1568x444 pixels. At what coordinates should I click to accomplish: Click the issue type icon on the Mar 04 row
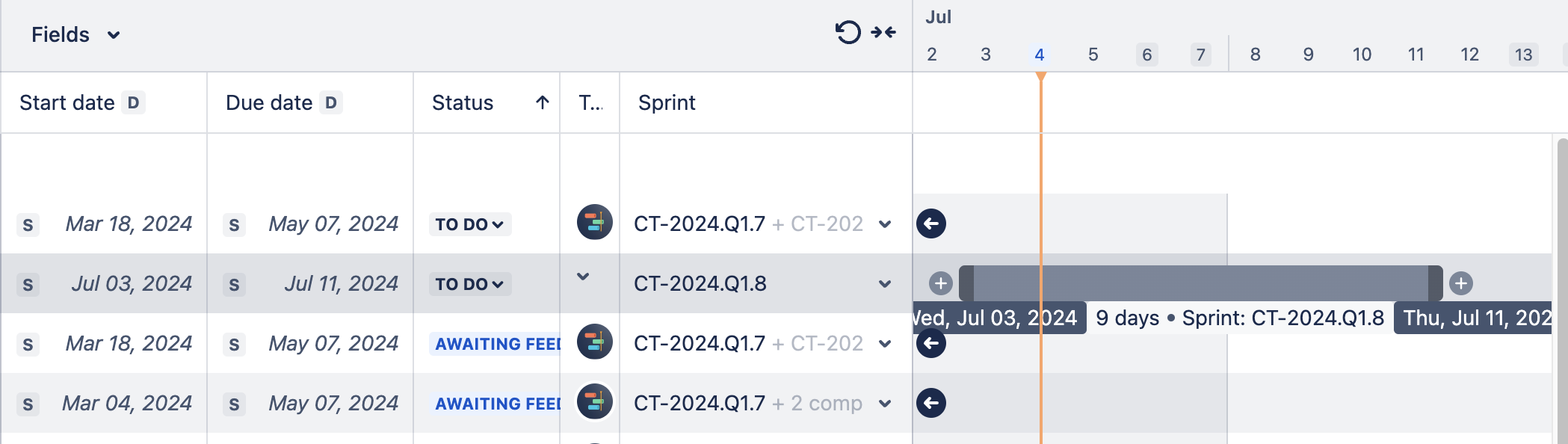pyautogui.click(x=594, y=403)
